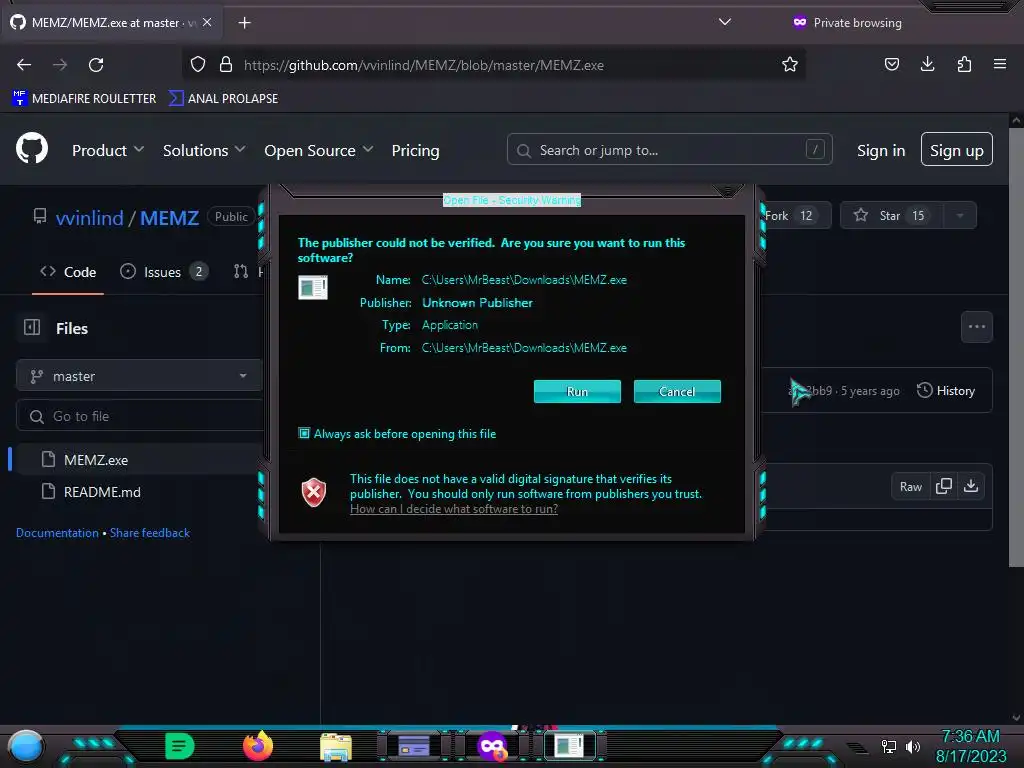Screen dimensions: 1024x768
Task: Click the Sign in link
Action: (x=881, y=150)
